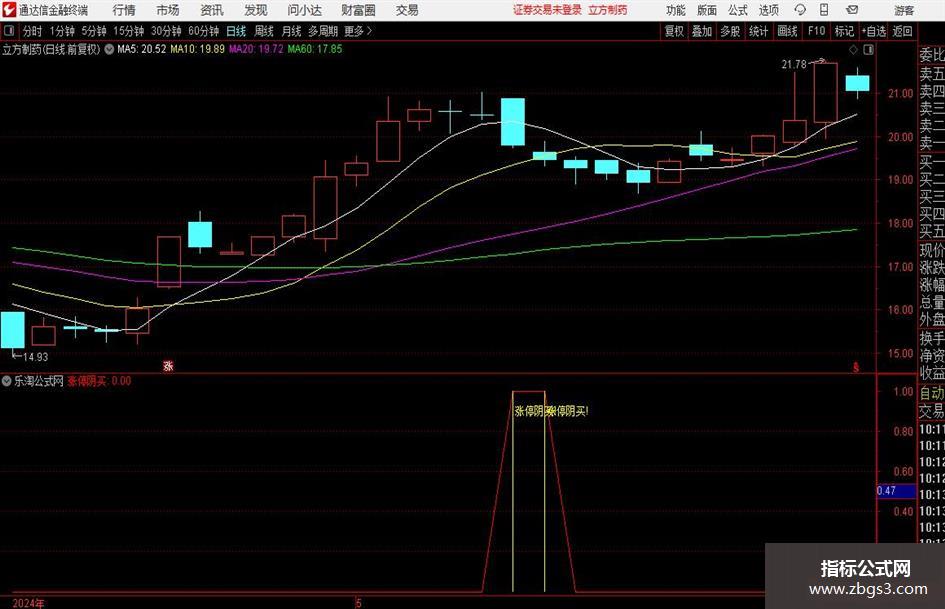This screenshot has height=609, width=945.
Task: Switch to 60分钟 period tab
Action: click(x=204, y=31)
